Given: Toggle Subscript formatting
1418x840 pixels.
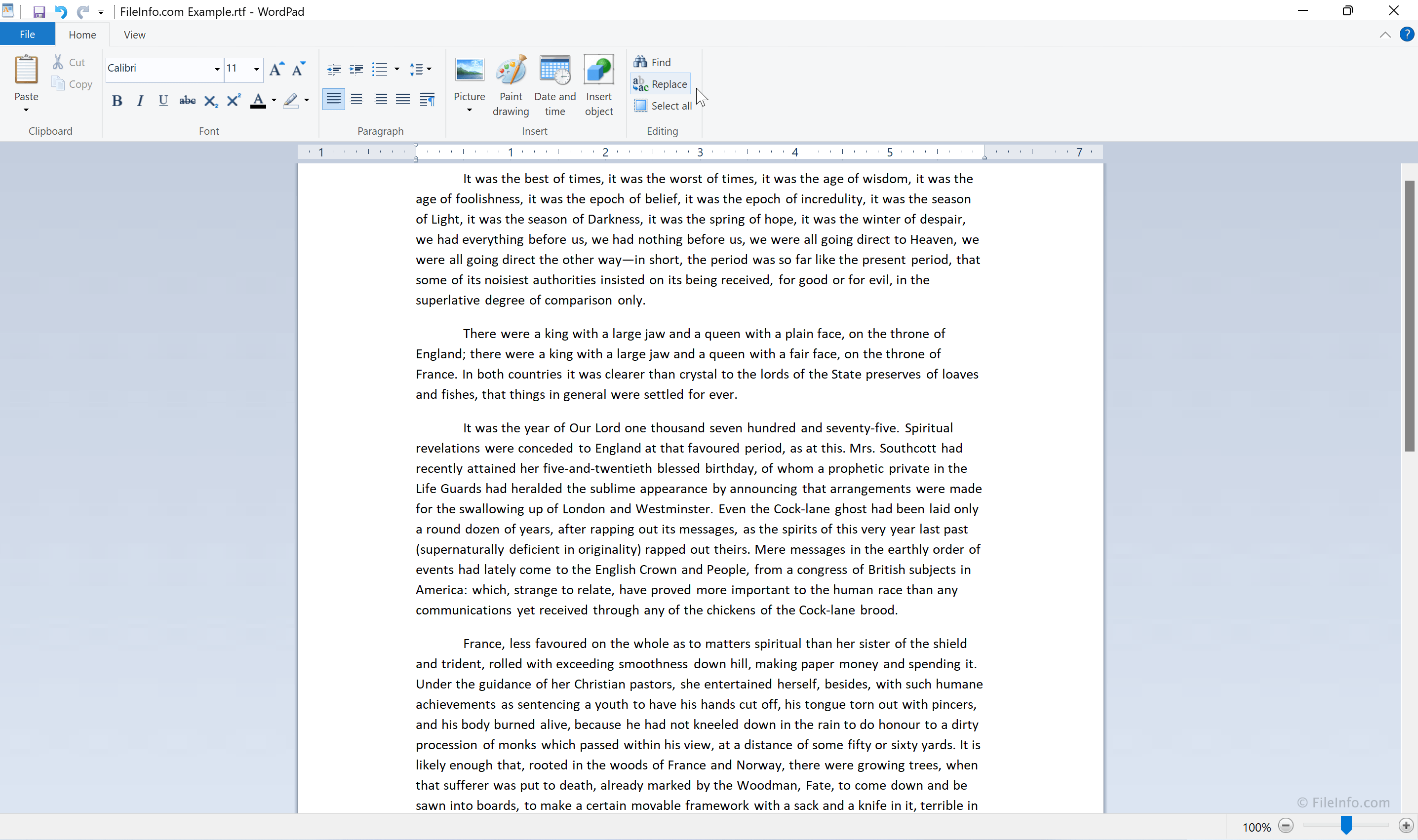Looking at the screenshot, I should (211, 101).
